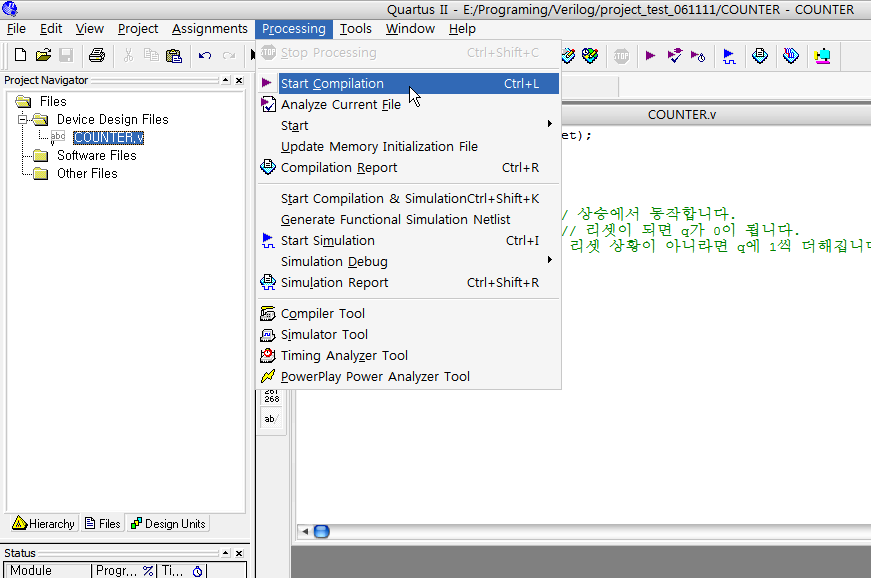
Task: Click the Programmer toolbar icon
Action: point(791,56)
